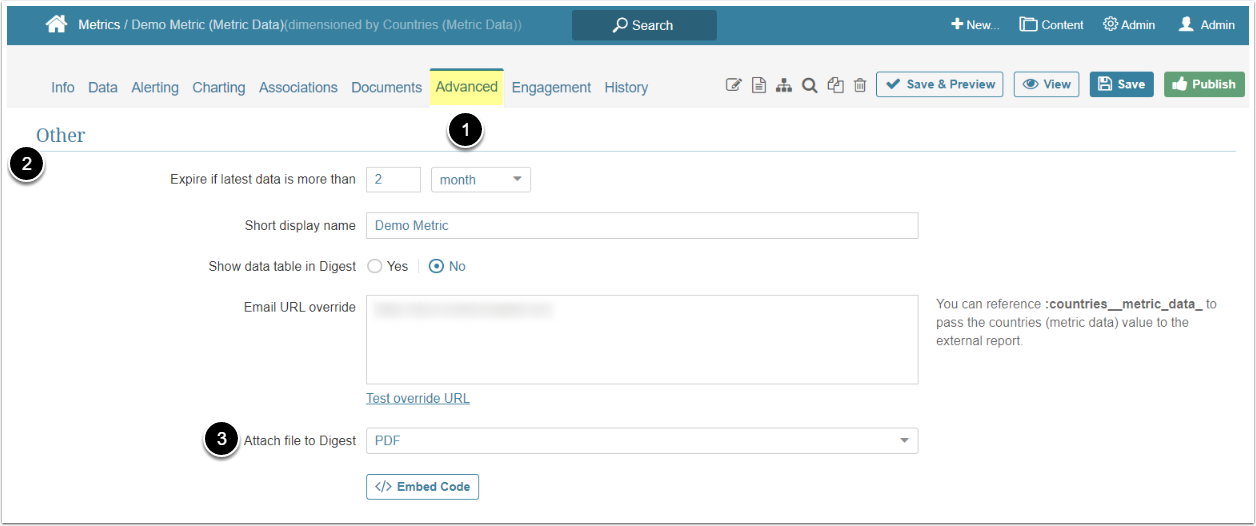Screen dimensions: 1256x526
Task: Duplicate the metric with the copy icon
Action: (836, 86)
